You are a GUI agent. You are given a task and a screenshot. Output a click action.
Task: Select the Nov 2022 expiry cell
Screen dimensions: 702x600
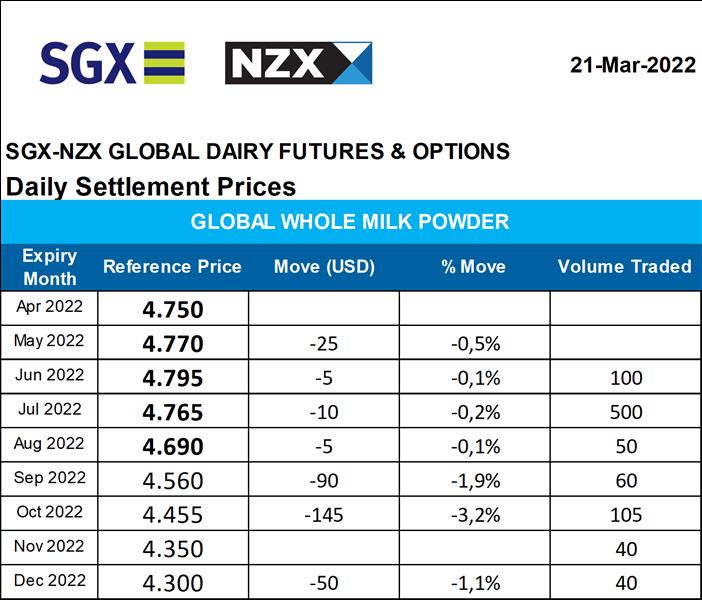tap(50, 548)
